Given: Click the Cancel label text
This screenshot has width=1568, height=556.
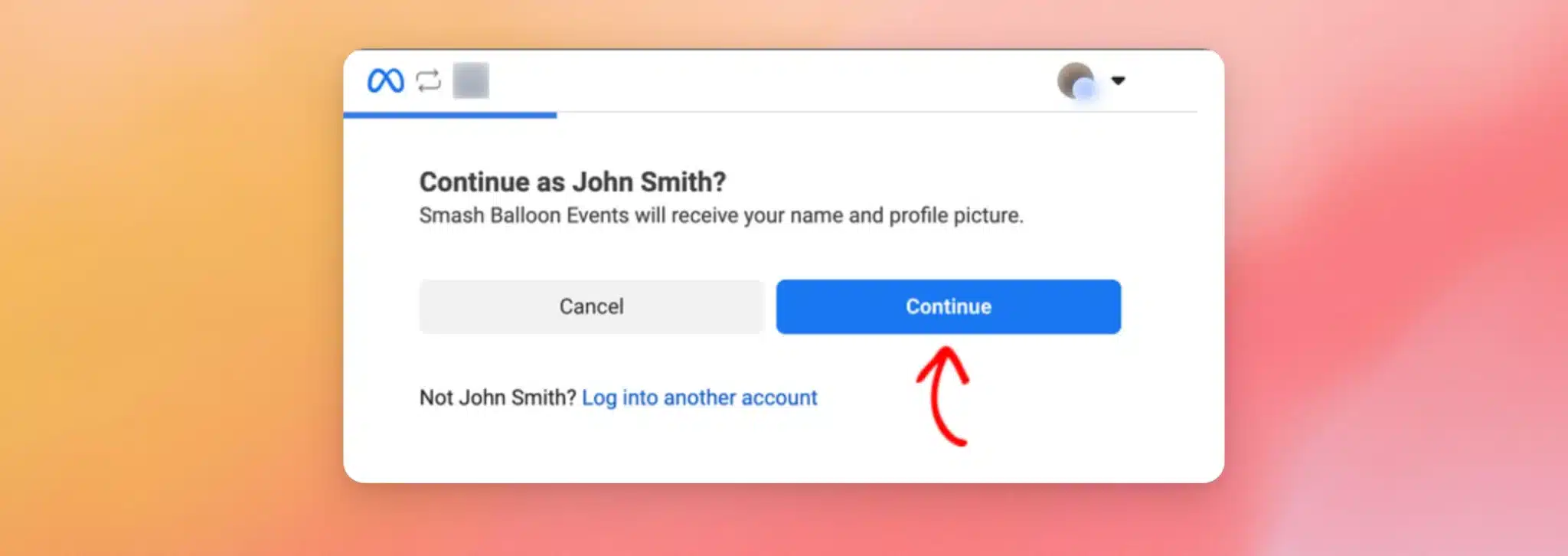Looking at the screenshot, I should pos(591,306).
